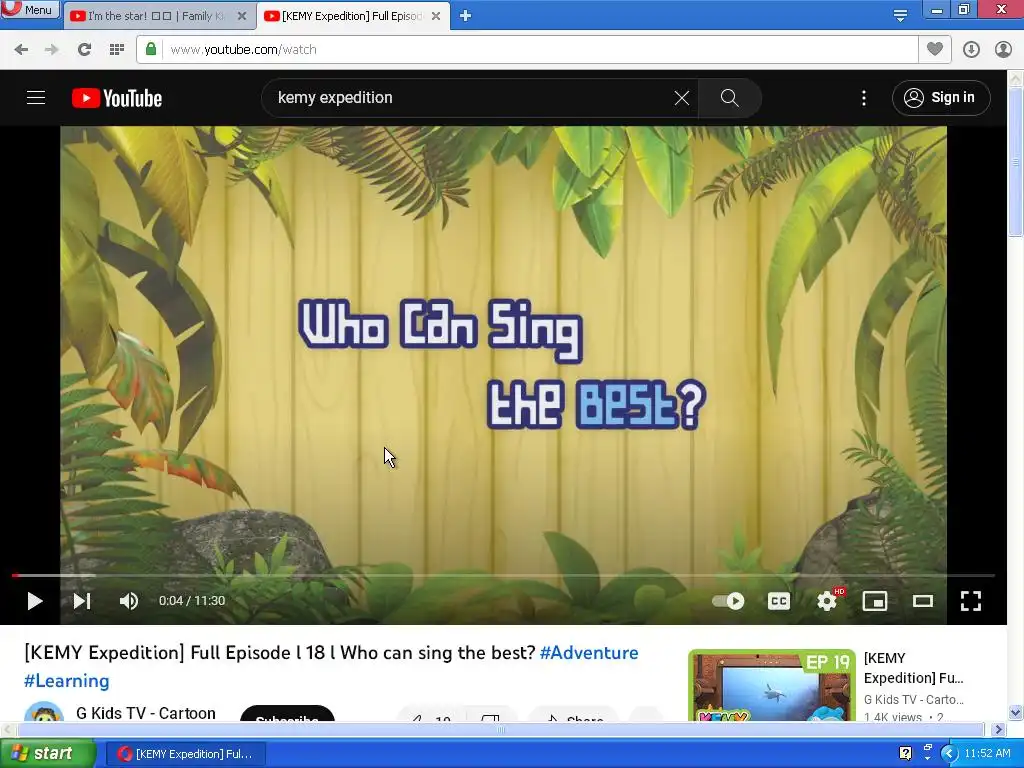Enter full screen mode

(x=970, y=601)
